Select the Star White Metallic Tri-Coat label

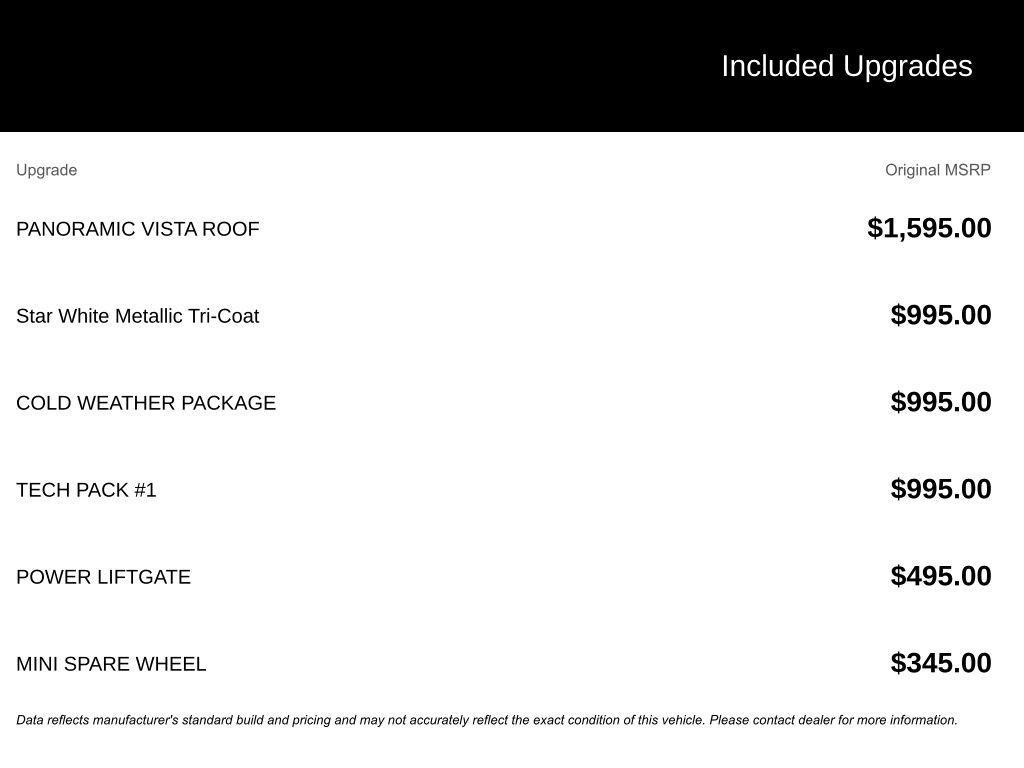[x=138, y=316]
